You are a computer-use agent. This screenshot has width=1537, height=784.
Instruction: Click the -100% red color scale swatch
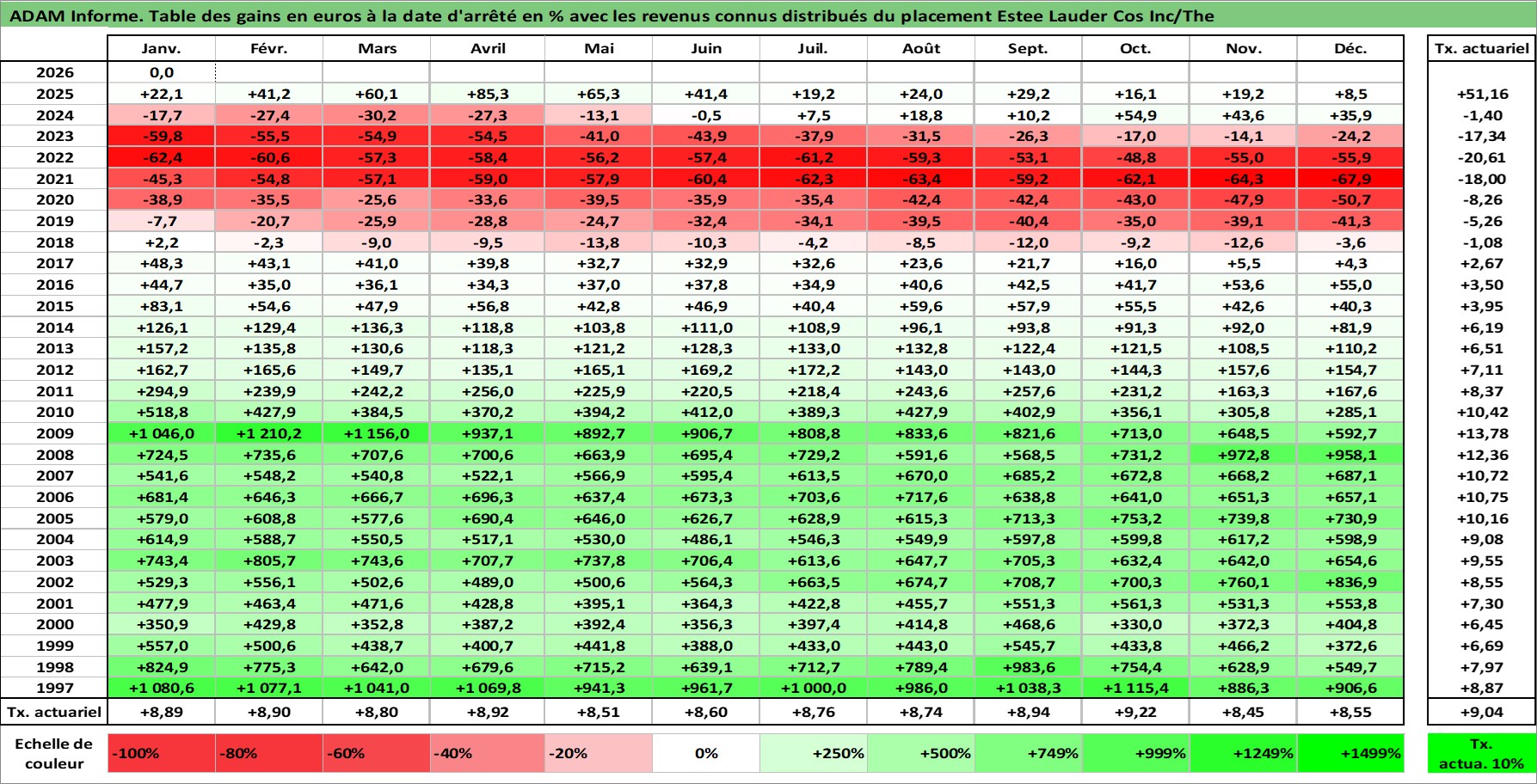coord(162,753)
